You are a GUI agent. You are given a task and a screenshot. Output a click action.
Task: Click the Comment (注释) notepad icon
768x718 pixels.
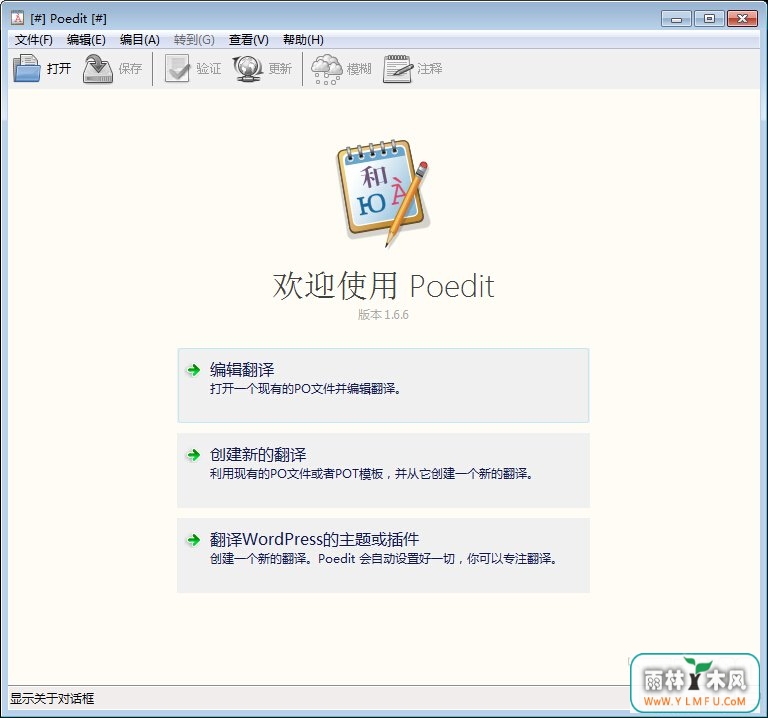(398, 69)
